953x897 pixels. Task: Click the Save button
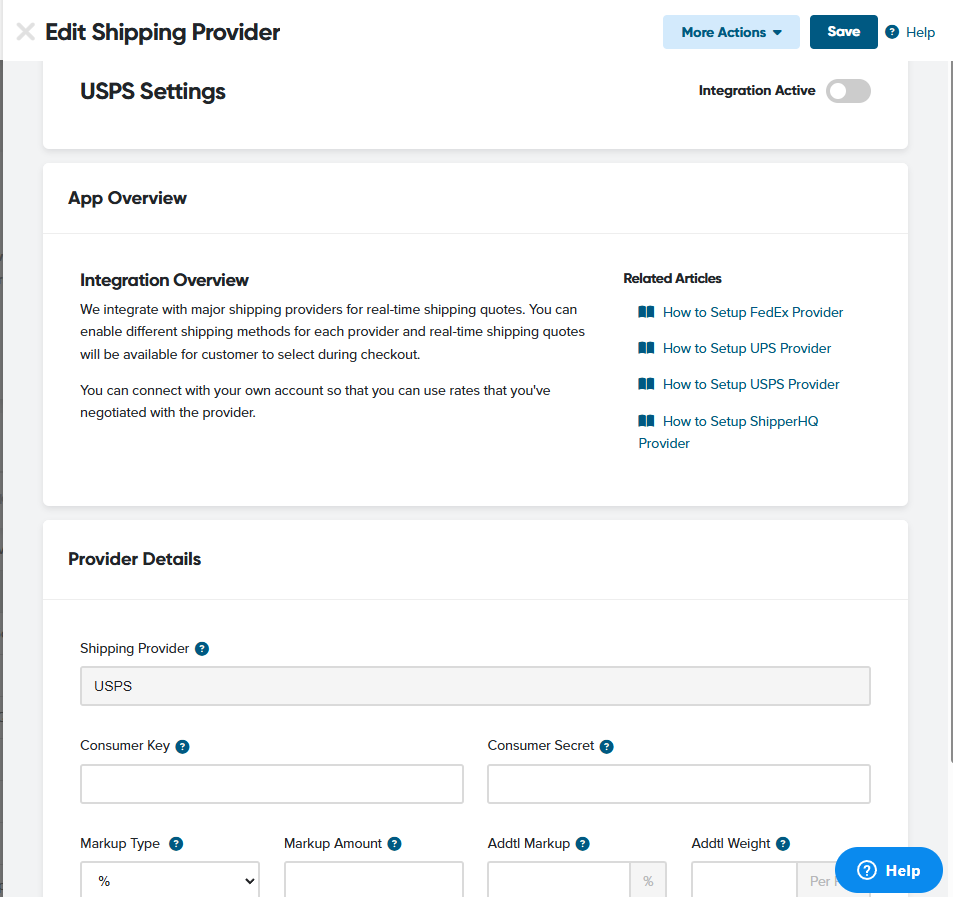point(843,32)
